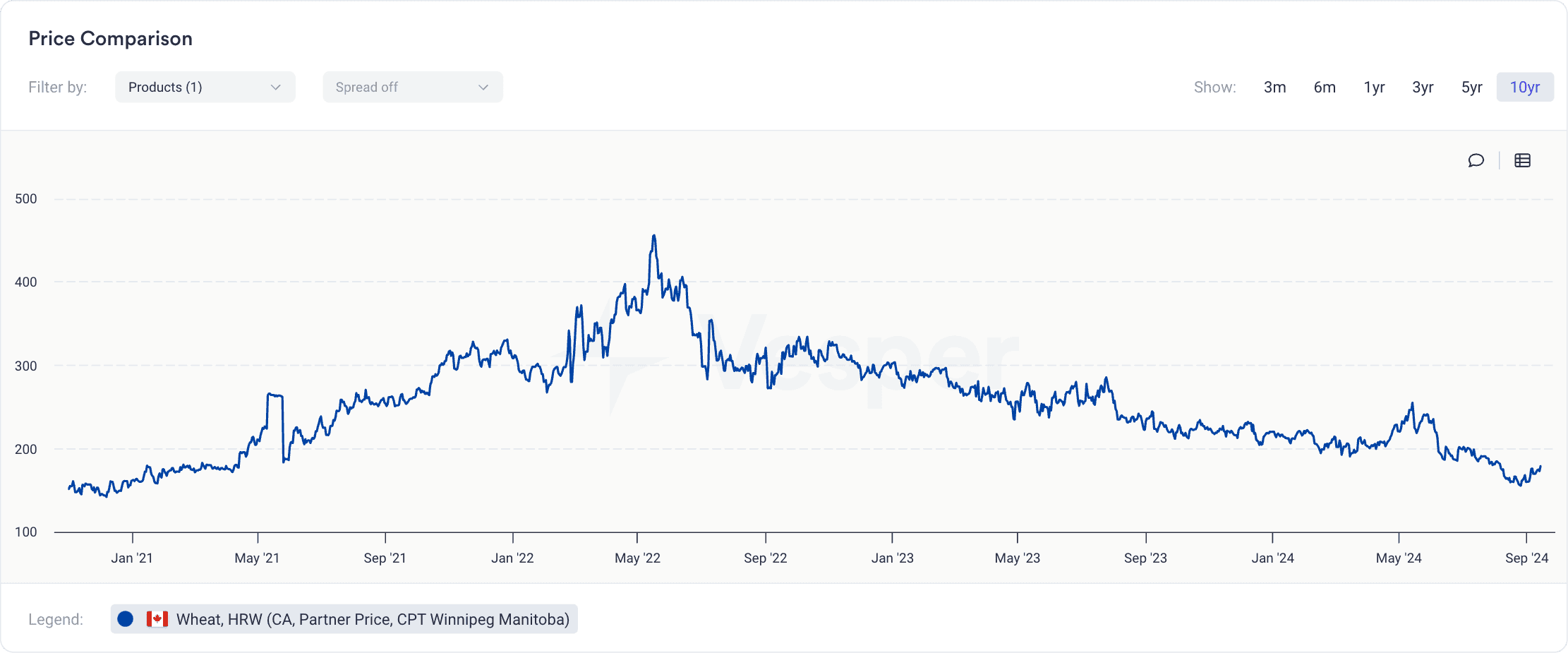Click the 500 y-axis label

pyautogui.click(x=26, y=198)
